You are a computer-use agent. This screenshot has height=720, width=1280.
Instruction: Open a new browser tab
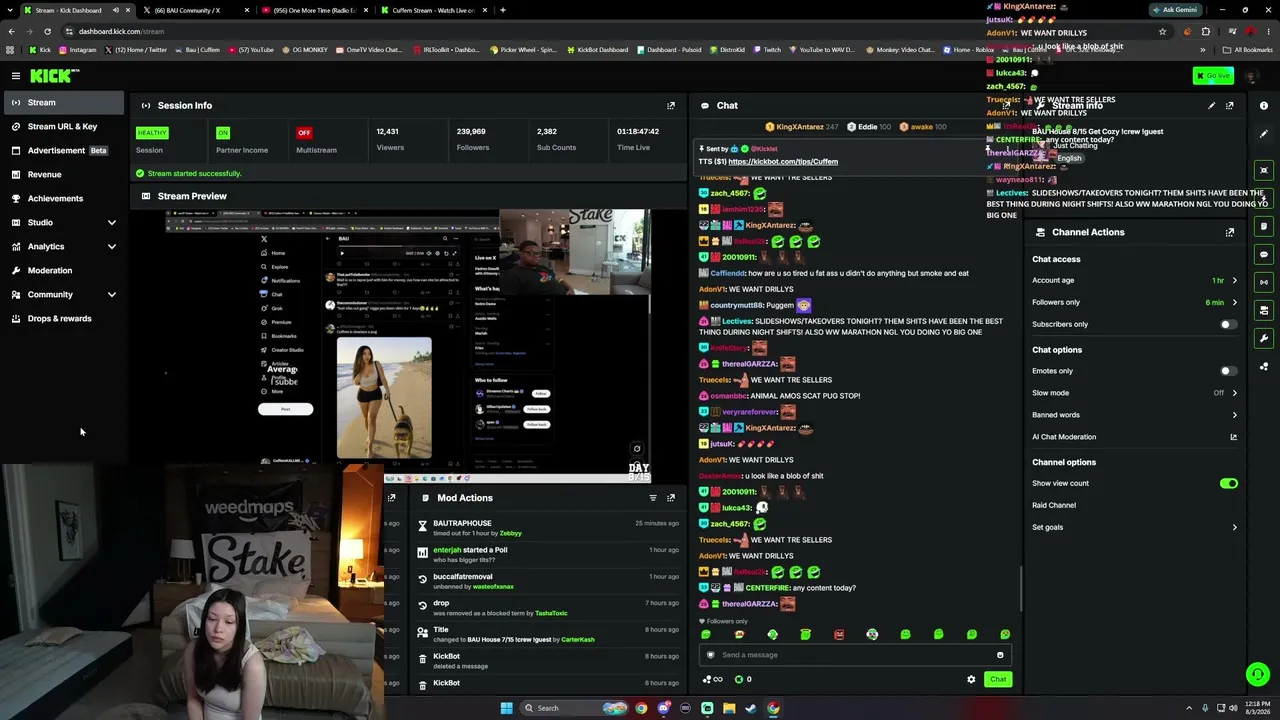(503, 10)
